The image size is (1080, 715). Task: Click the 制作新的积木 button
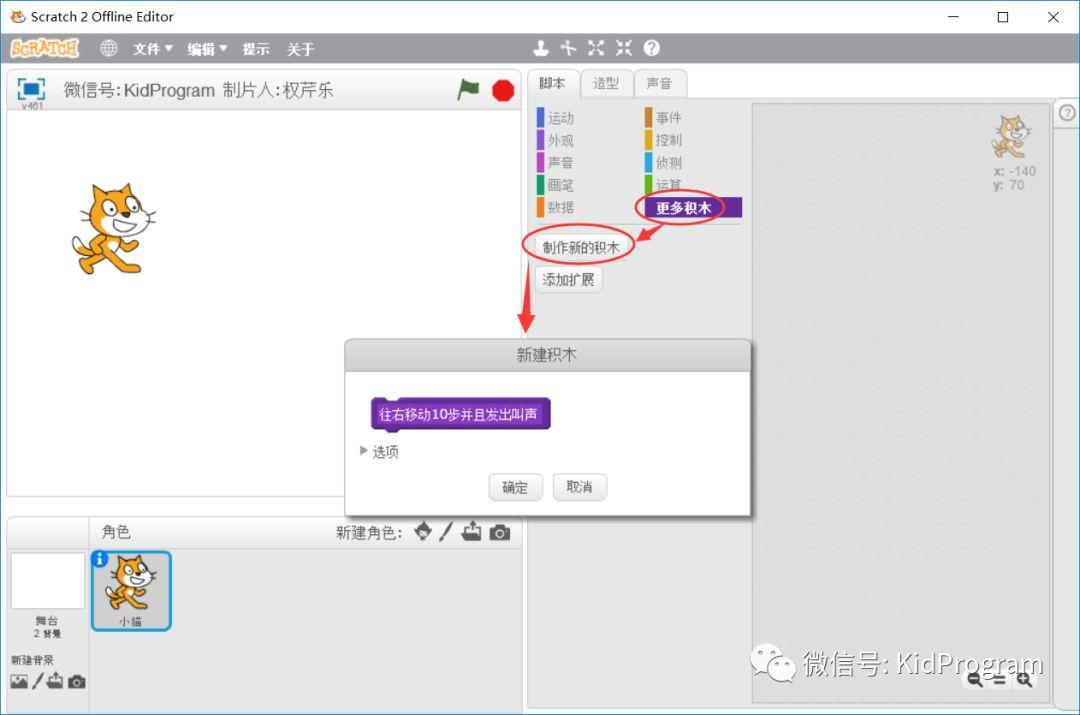(x=581, y=247)
